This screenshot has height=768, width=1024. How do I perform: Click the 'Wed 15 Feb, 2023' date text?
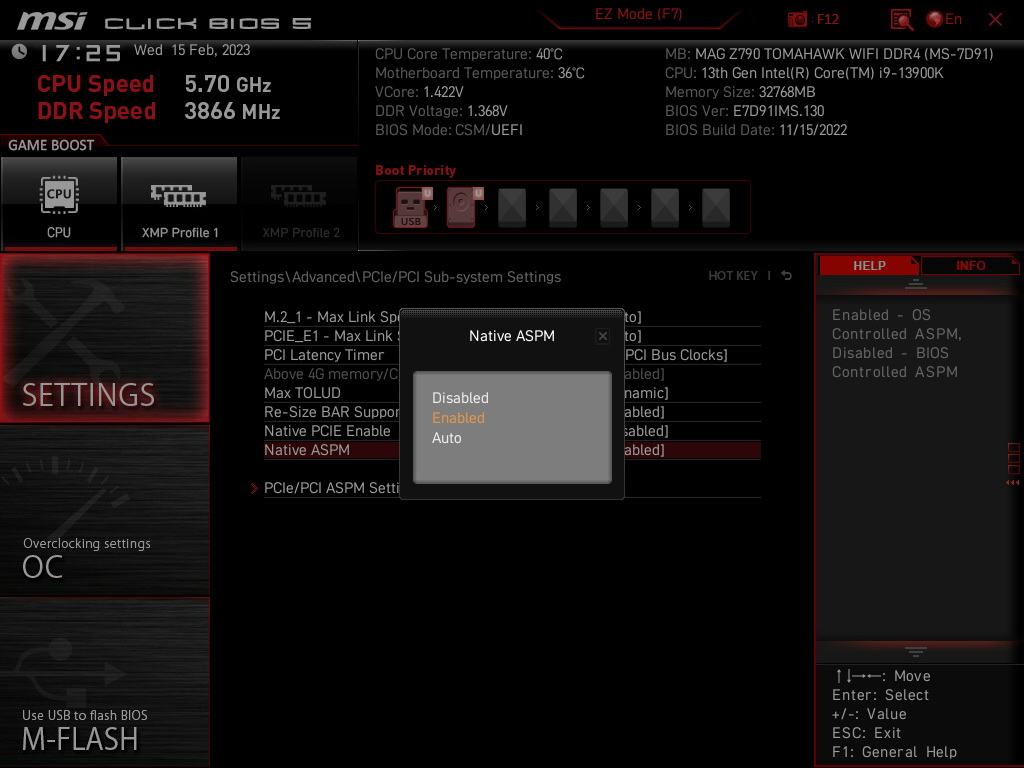click(x=192, y=50)
